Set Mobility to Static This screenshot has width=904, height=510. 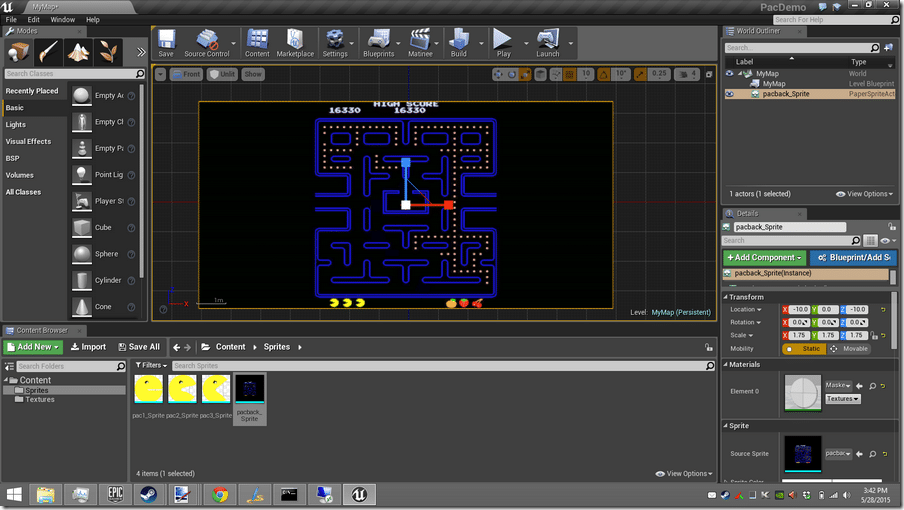click(x=804, y=349)
